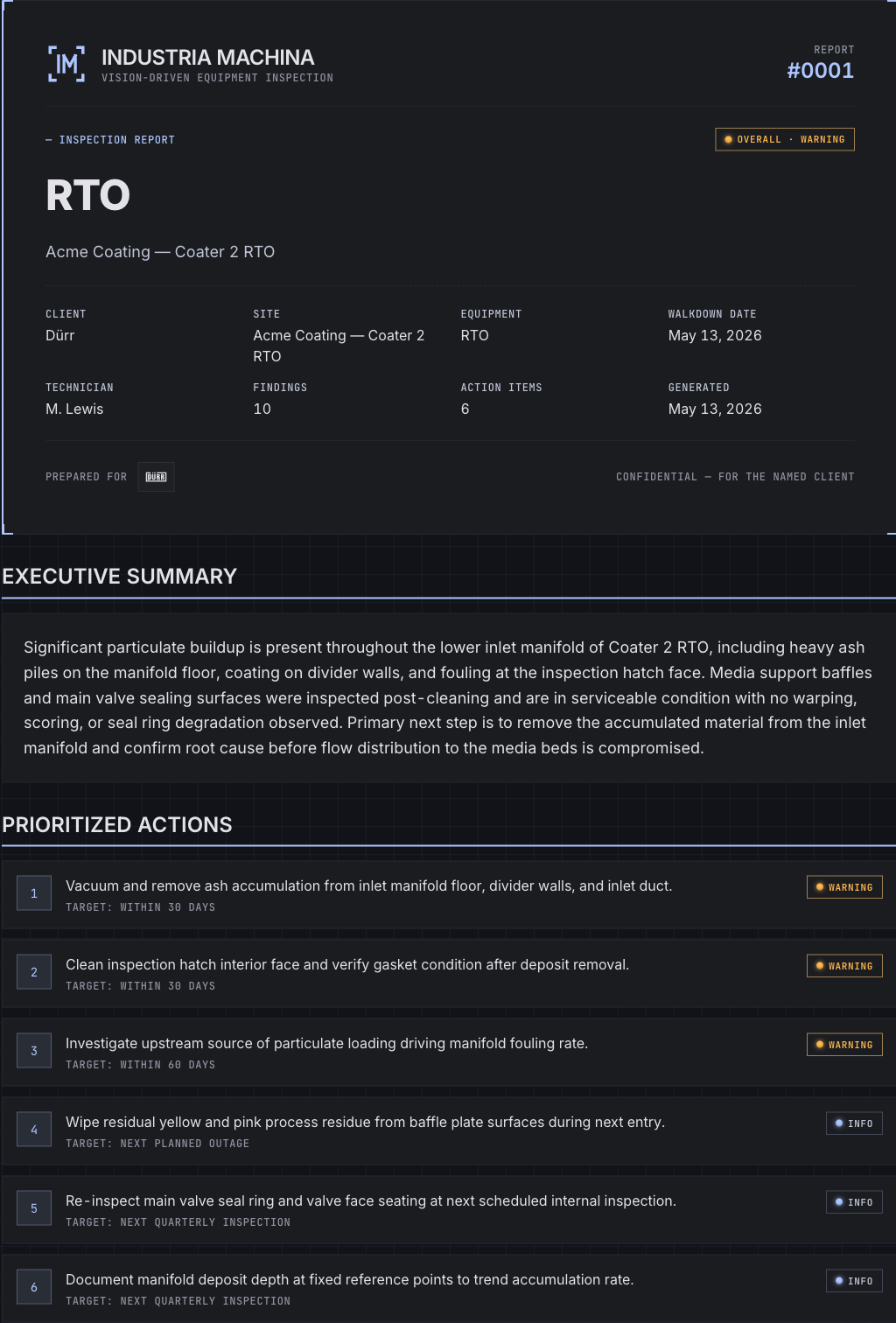Click the executive summary paragraph text
Screen dimensions: 896x1323
point(448,697)
